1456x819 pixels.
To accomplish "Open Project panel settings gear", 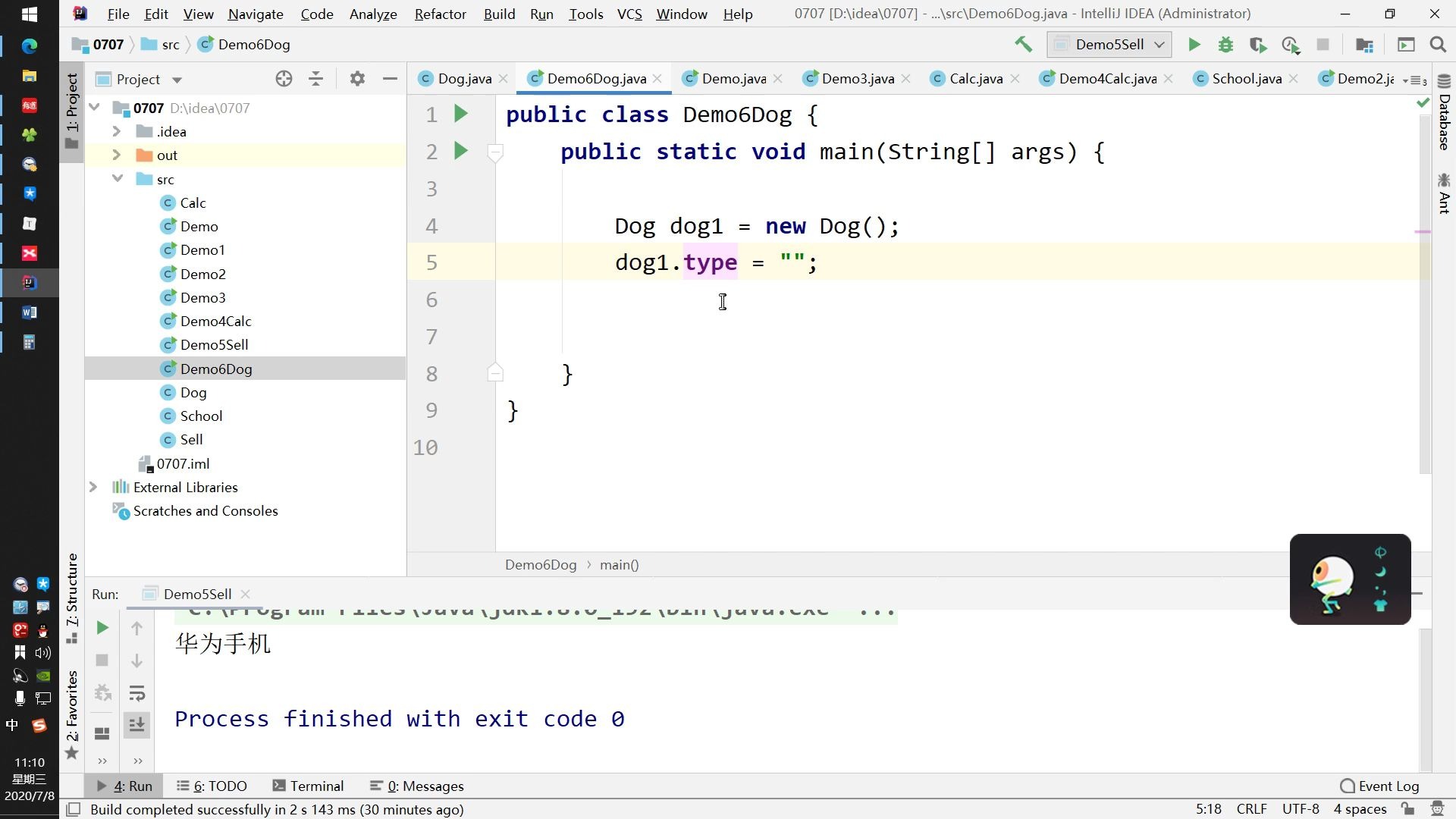I will point(357,79).
